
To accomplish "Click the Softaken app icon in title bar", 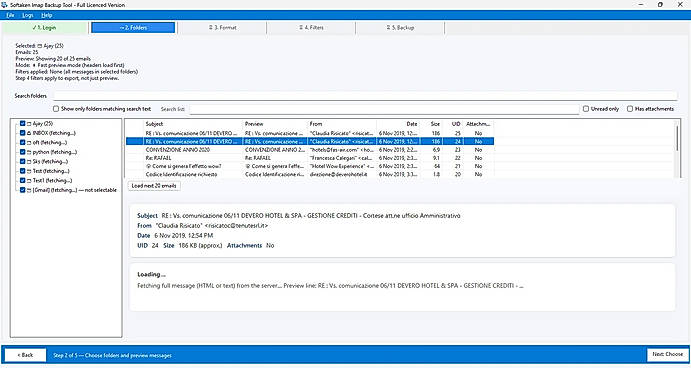I will (5, 5).
